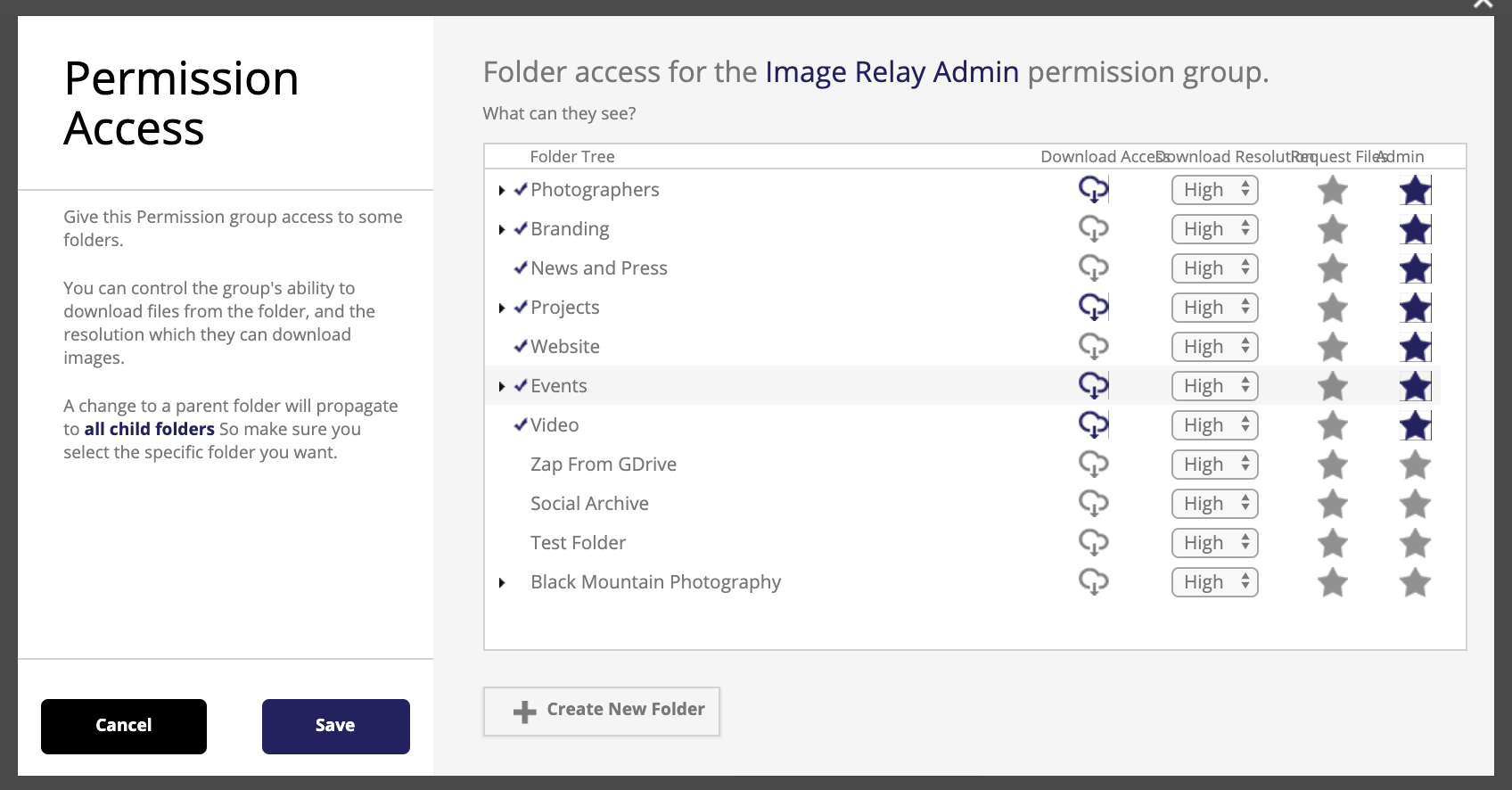Toggle download access cloud for Photographers
The width and height of the screenshot is (1512, 790).
(x=1094, y=190)
